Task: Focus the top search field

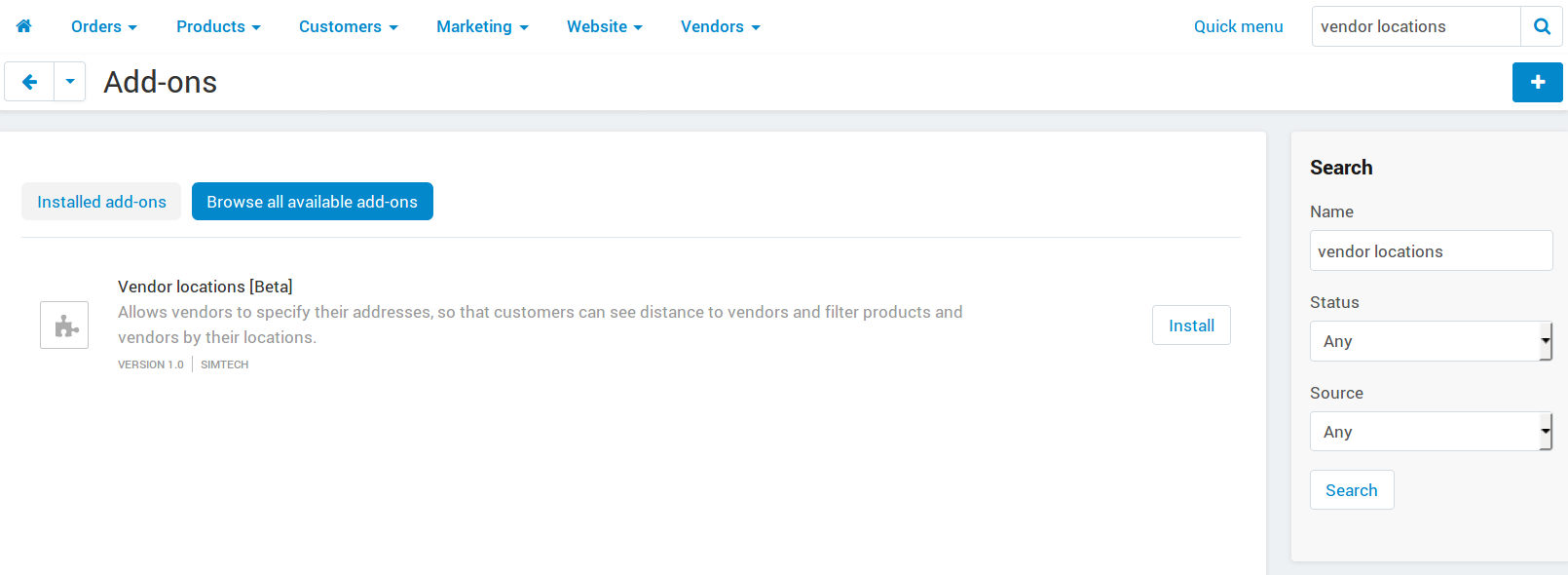Action: (1416, 26)
